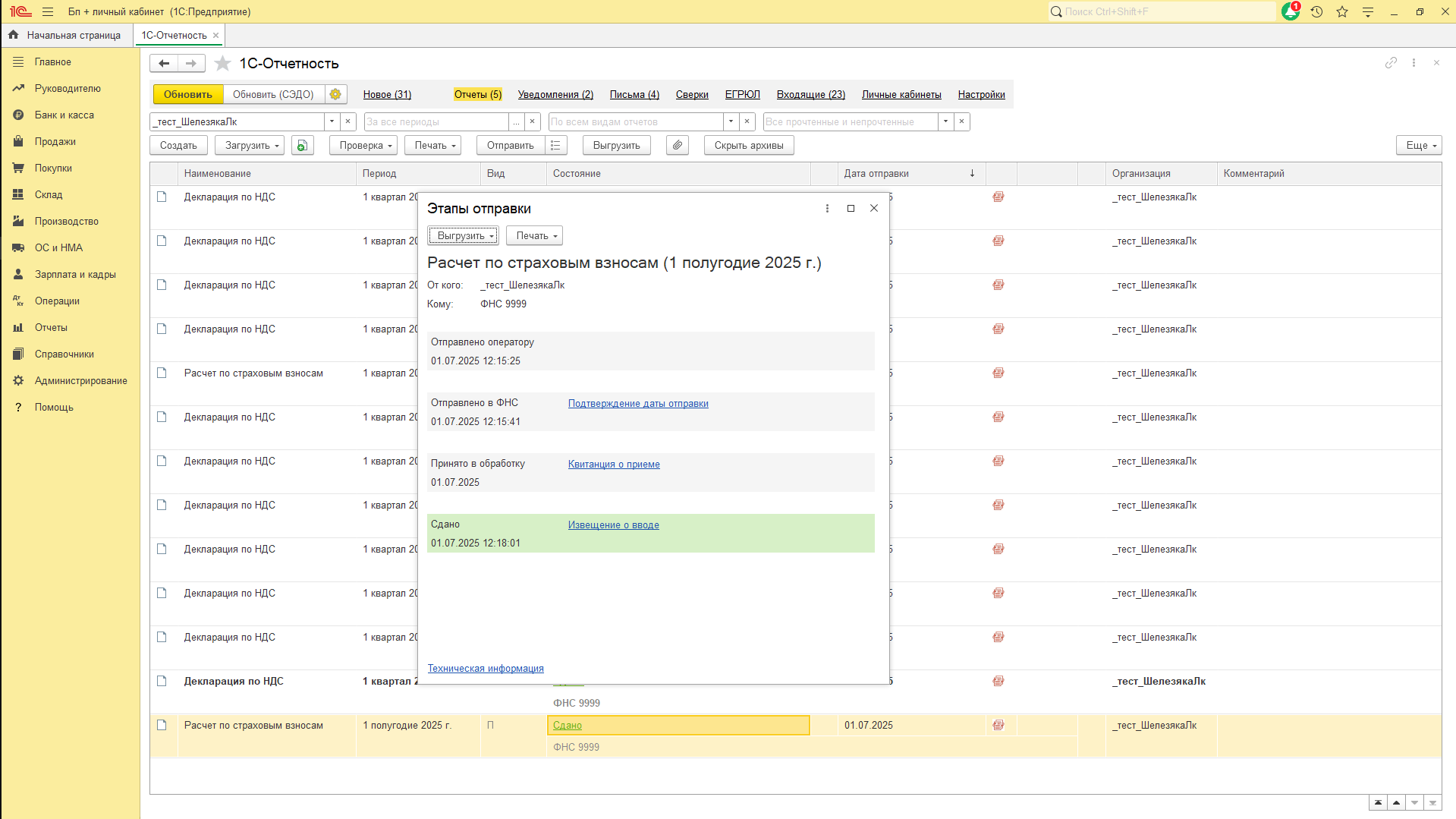Open period picker ellipsis button
Viewport: 1456px width, 819px height.
516,121
